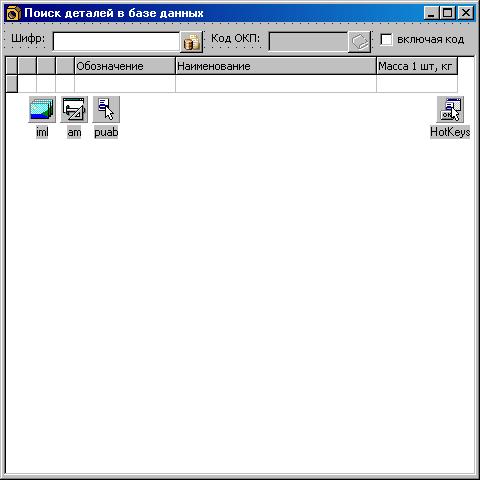The image size is (480, 480).
Task: Click the empty cell under Обозначение
Action: (125, 84)
